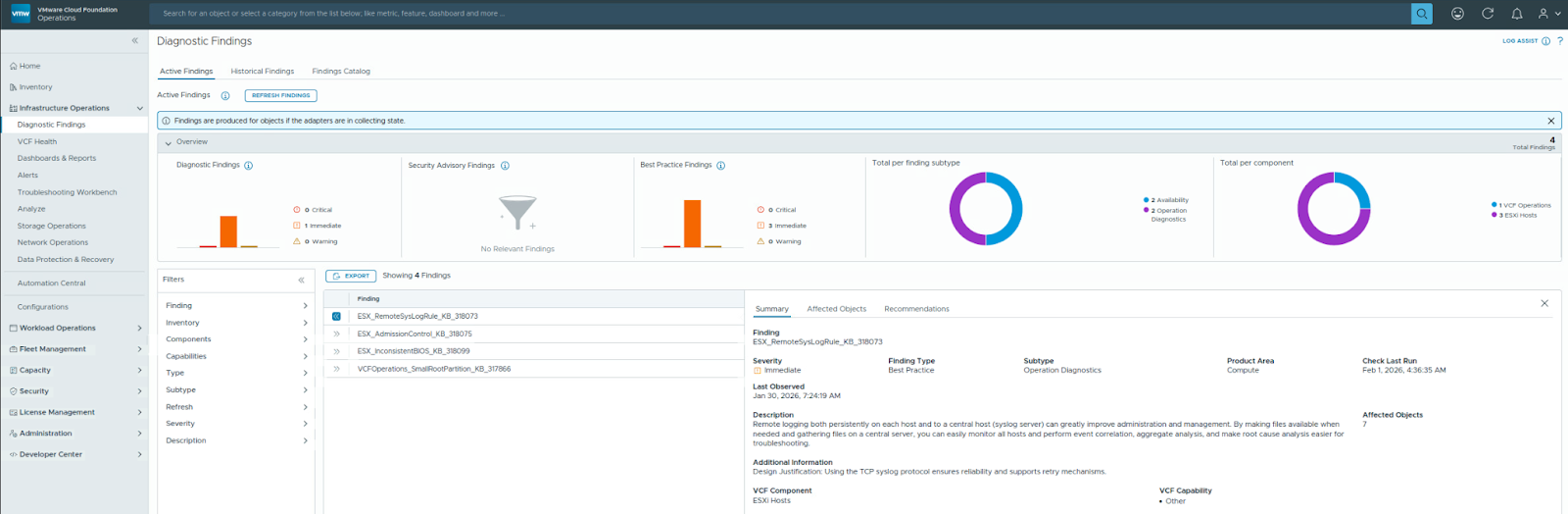Dismiss the collecting state info banner

pyautogui.click(x=1551, y=121)
